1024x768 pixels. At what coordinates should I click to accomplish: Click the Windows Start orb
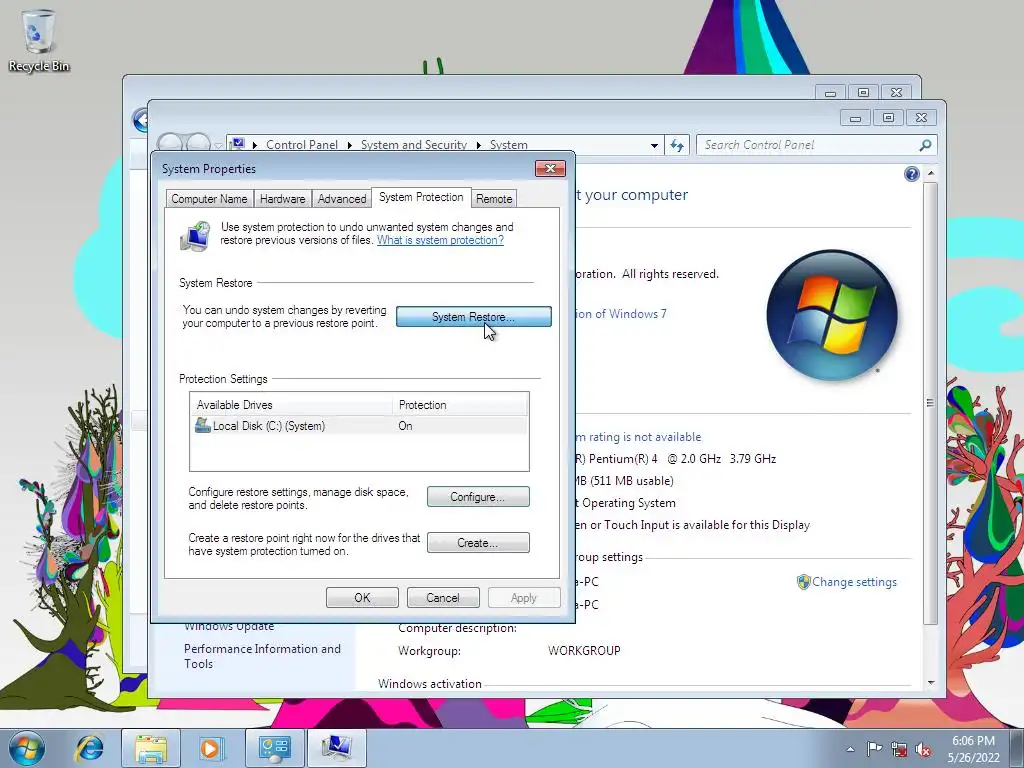click(27, 748)
